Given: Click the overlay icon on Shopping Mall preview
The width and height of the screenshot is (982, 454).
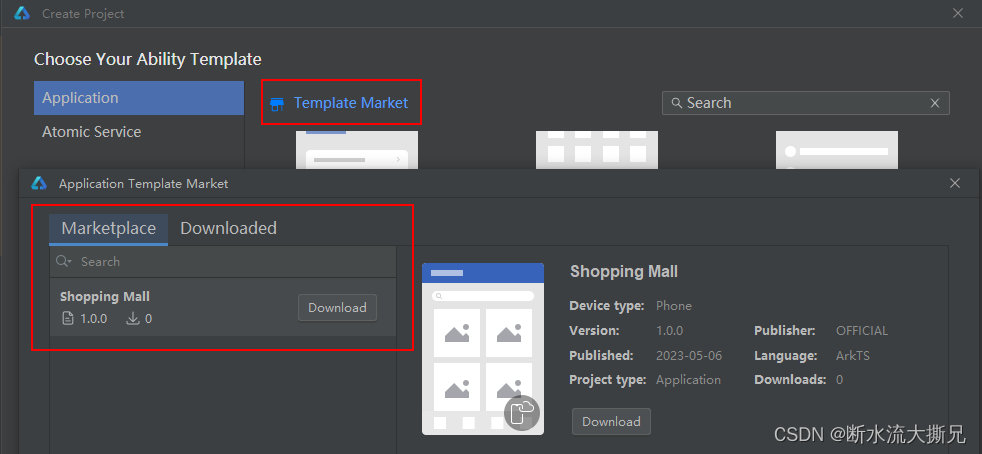Looking at the screenshot, I should [x=521, y=412].
